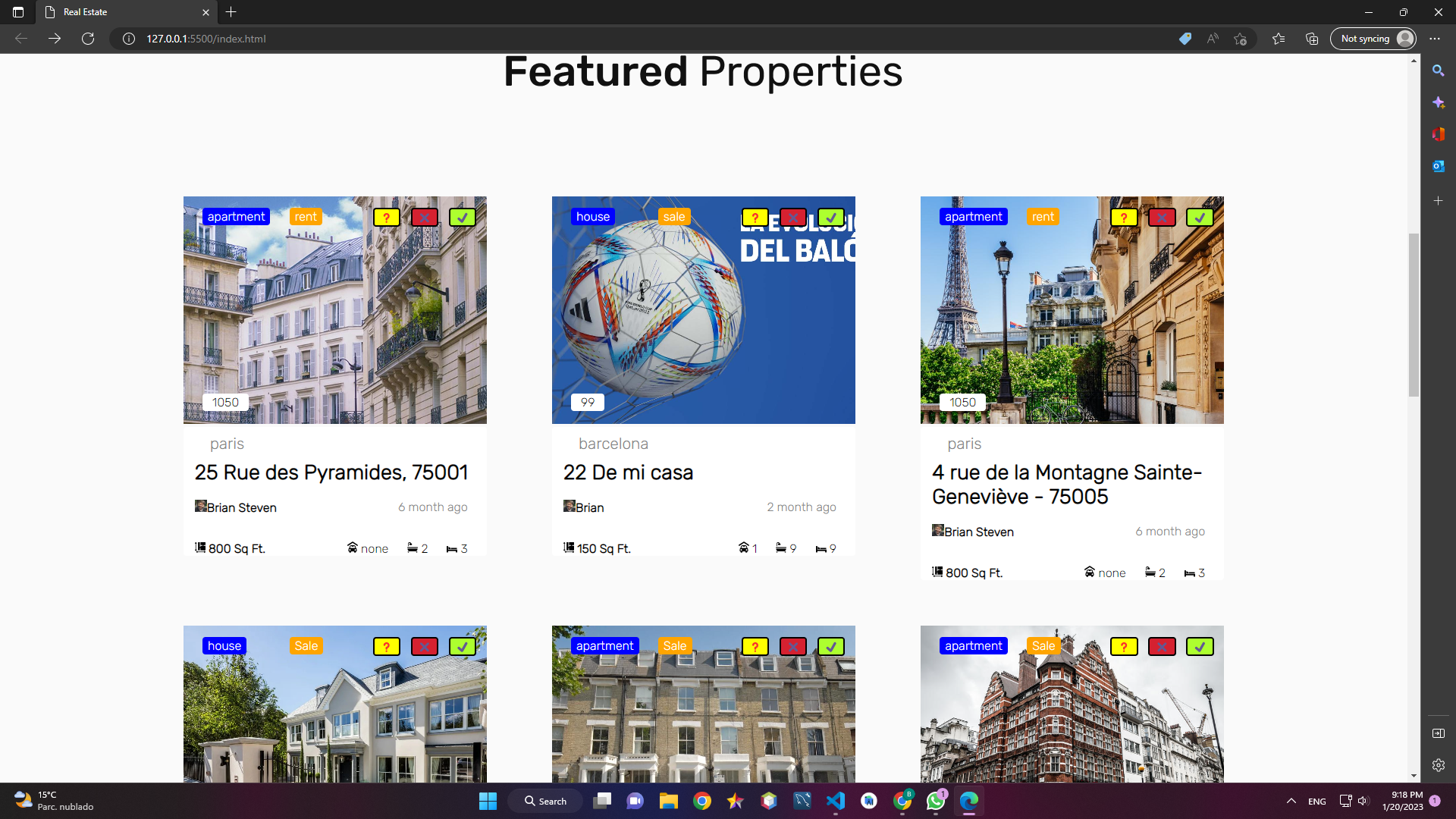
Task: Open Visual Studio Code from taskbar
Action: (836, 801)
